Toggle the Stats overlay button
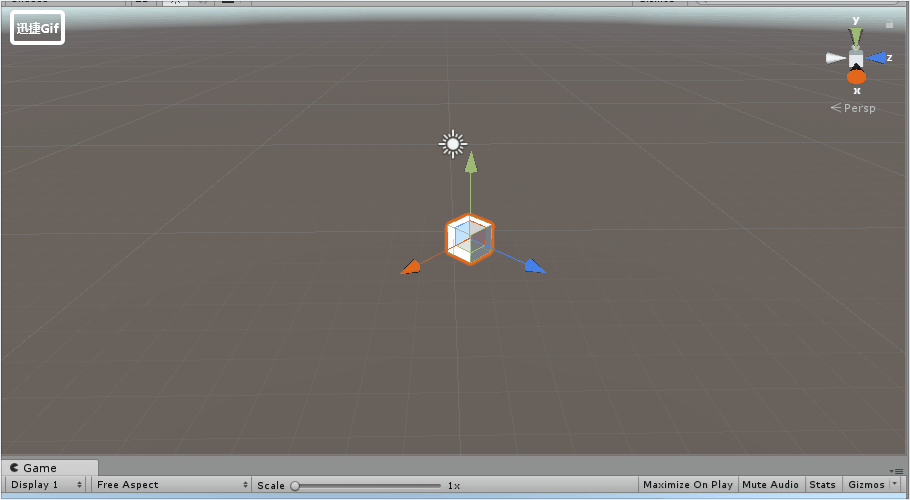 coord(822,484)
